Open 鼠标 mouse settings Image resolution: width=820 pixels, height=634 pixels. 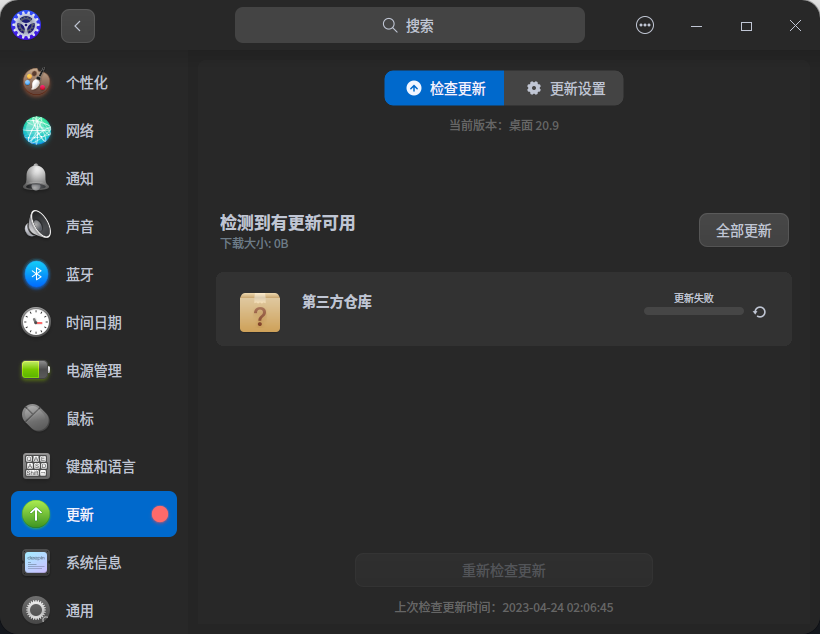[93, 418]
